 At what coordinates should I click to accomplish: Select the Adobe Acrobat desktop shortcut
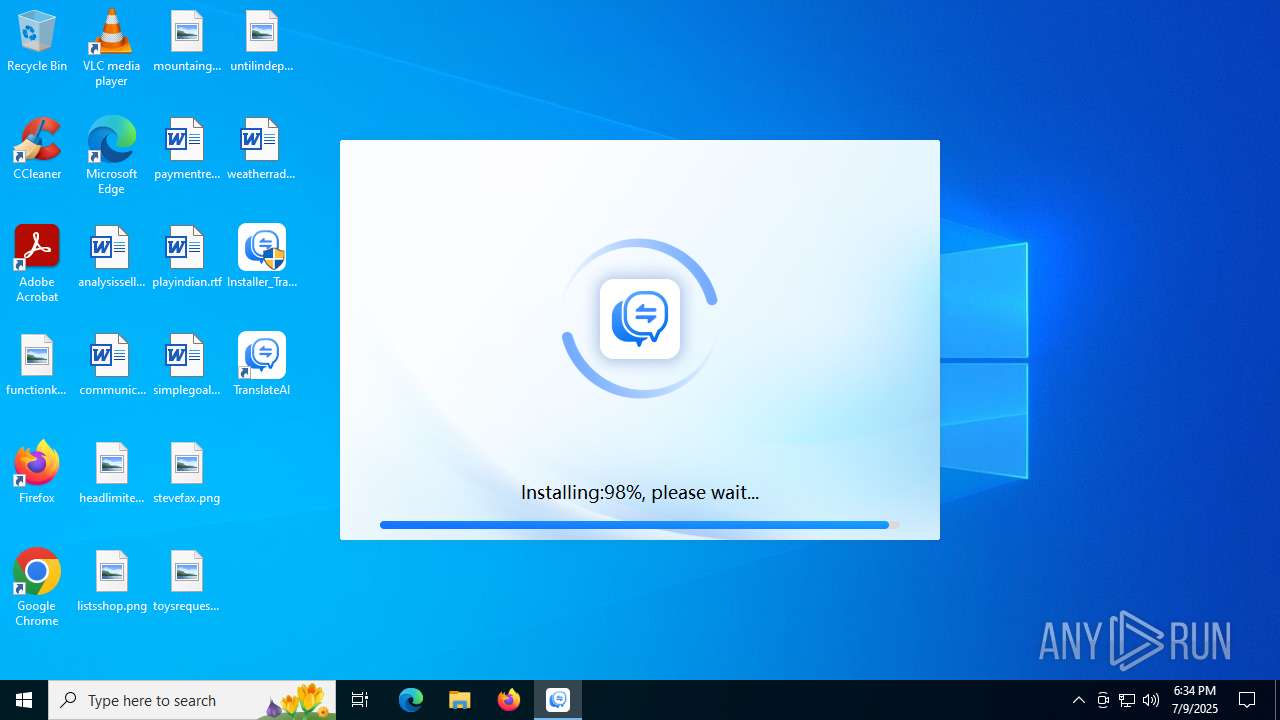[37, 264]
